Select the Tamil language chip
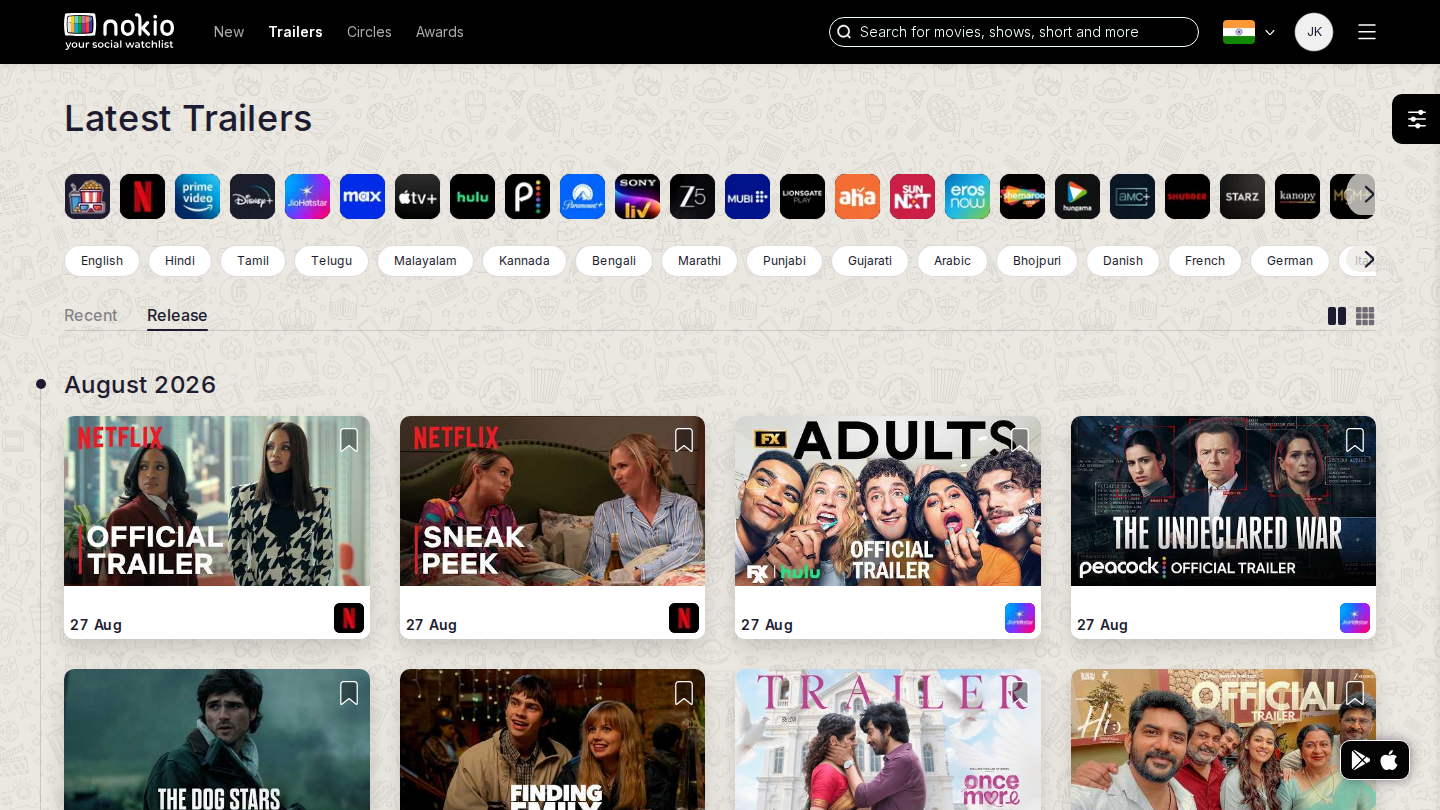1440x810 pixels. click(x=253, y=261)
